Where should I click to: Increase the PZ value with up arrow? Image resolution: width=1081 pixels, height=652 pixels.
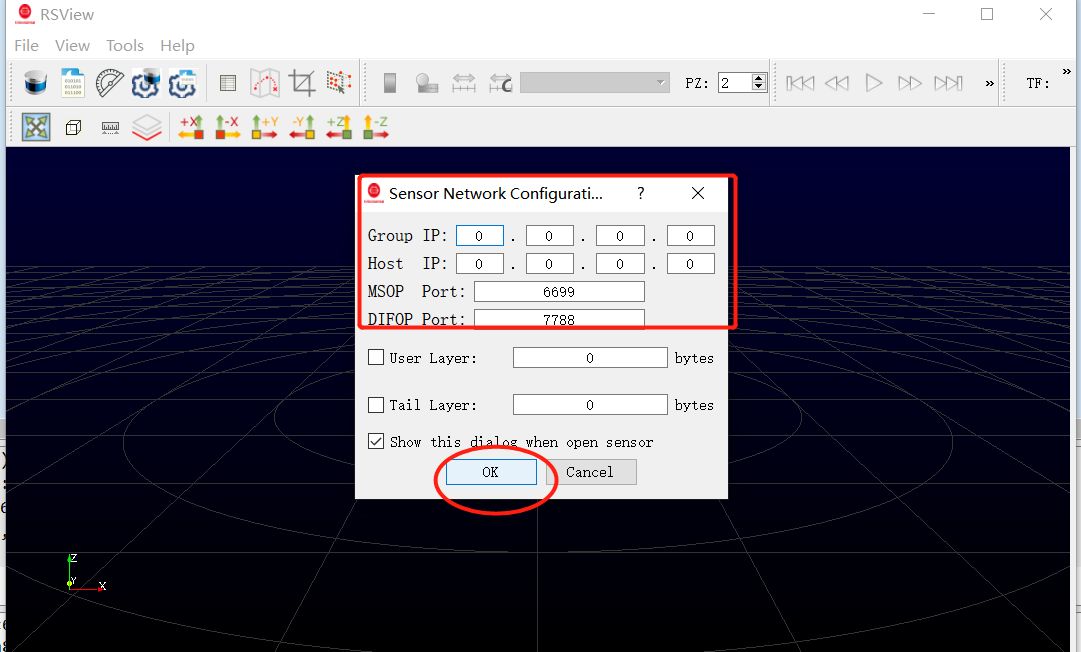point(758,78)
